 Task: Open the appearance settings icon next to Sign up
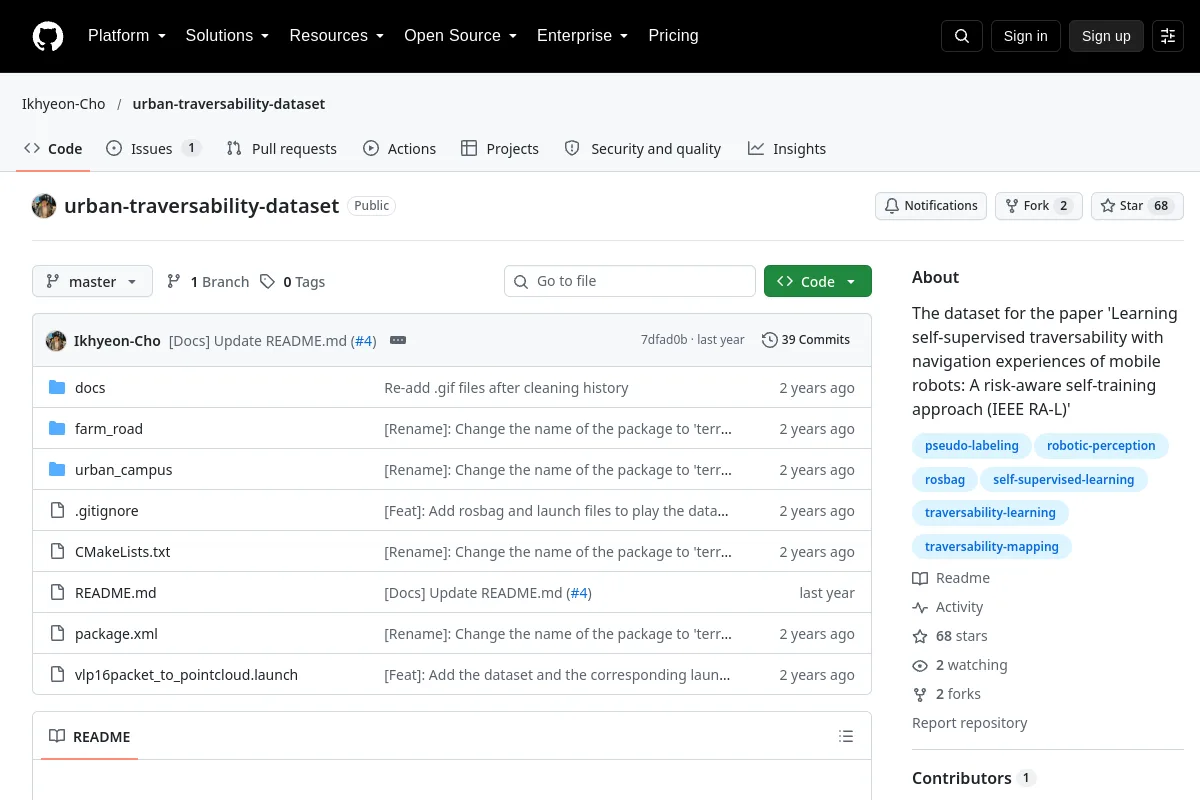pos(1168,36)
